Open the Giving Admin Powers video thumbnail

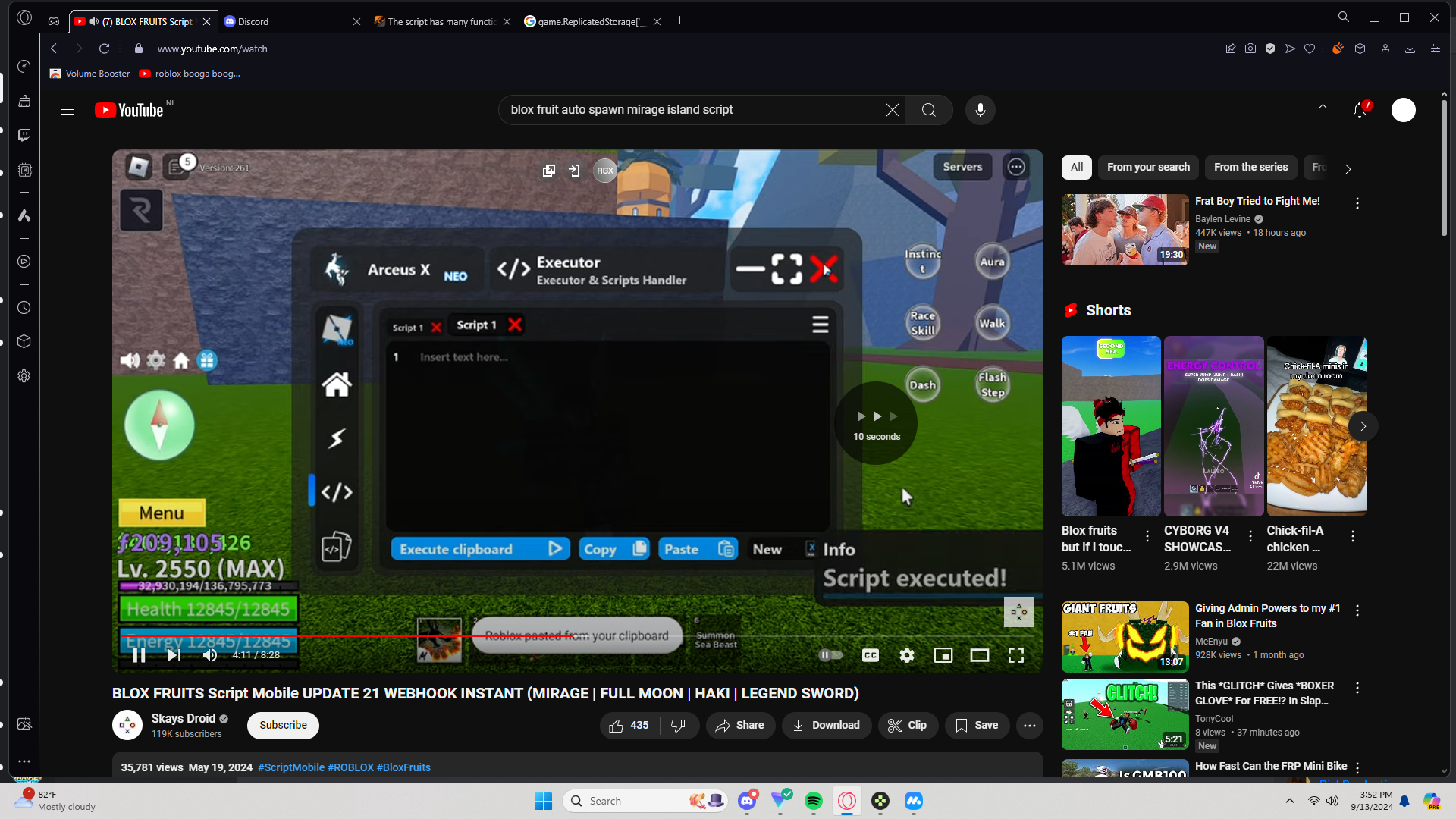coord(1125,637)
